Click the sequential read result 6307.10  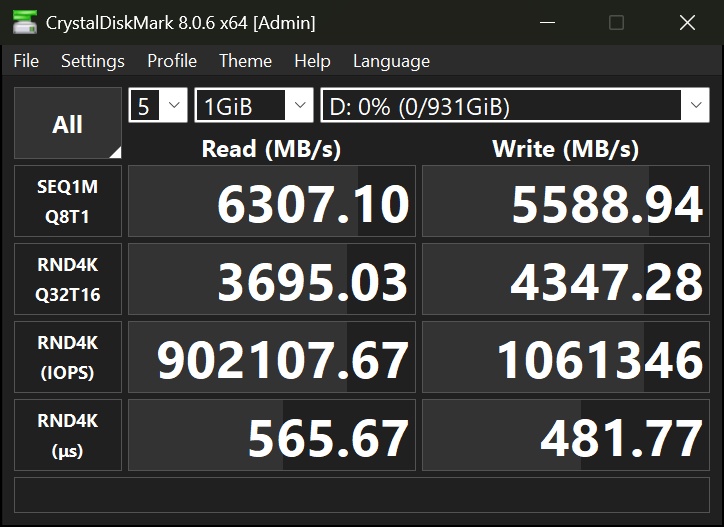[x=271, y=202]
